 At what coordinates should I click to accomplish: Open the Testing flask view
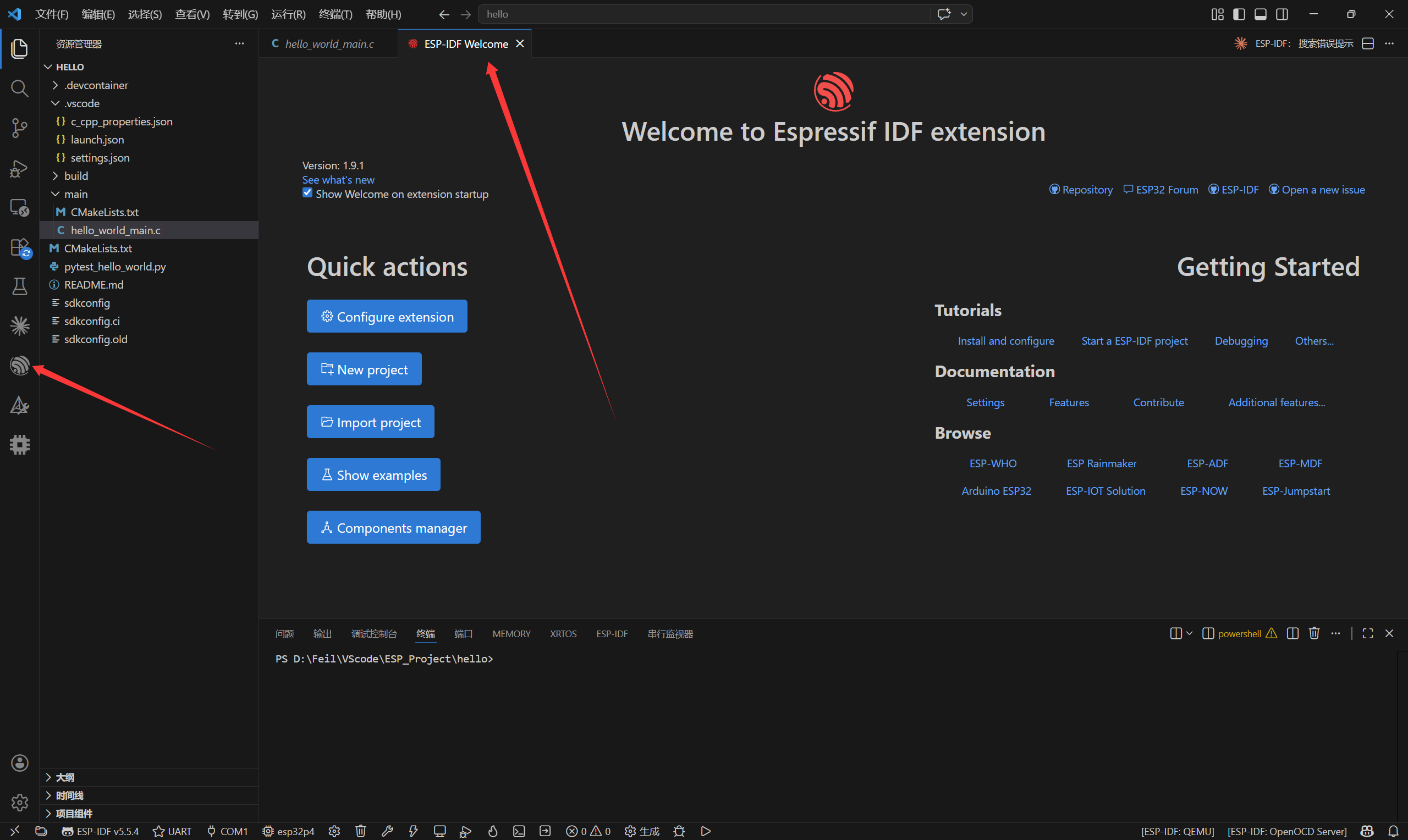(x=19, y=286)
